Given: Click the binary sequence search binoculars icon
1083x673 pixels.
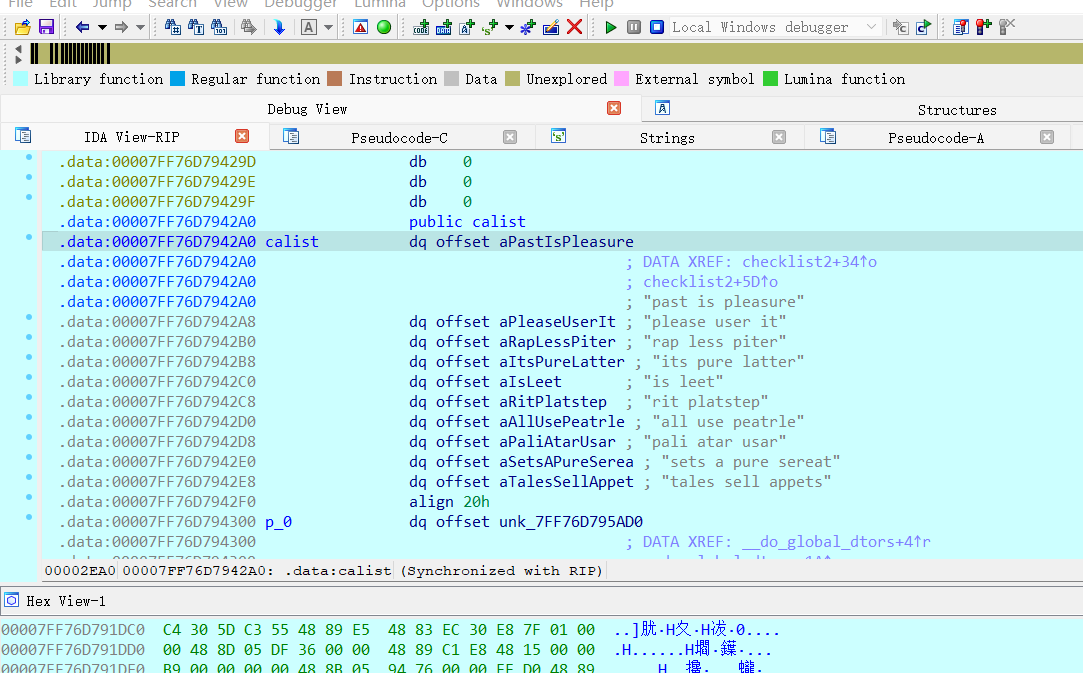Looking at the screenshot, I should [219, 27].
